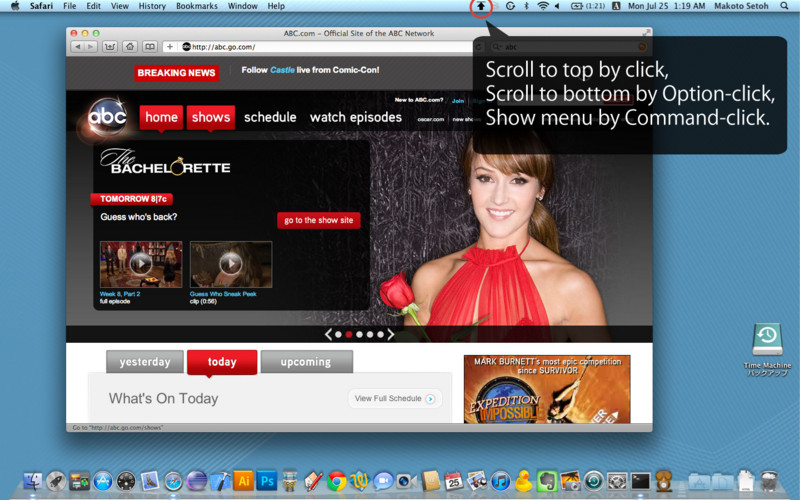Open the Makoto Setoh user menu

coord(741,6)
